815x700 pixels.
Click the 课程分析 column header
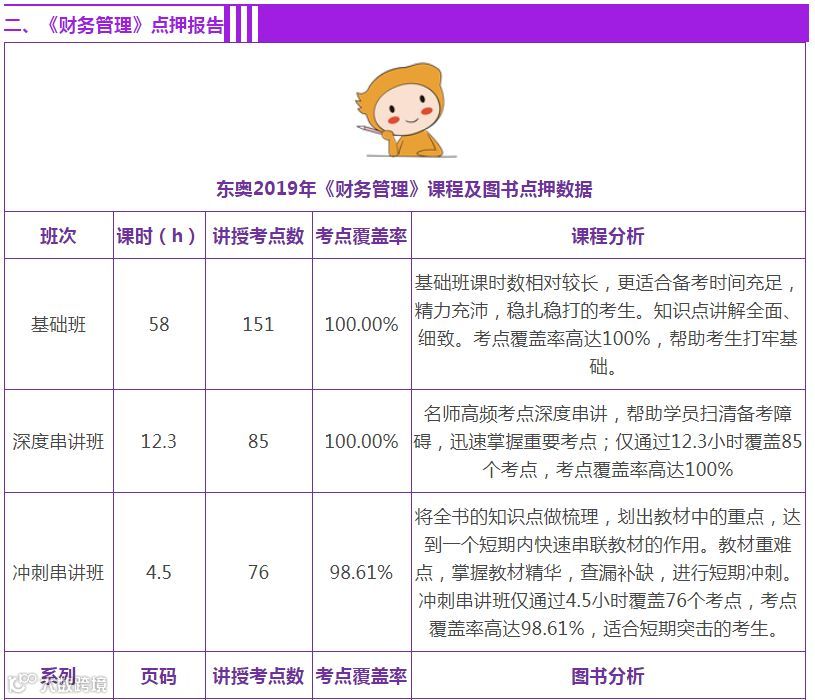608,236
